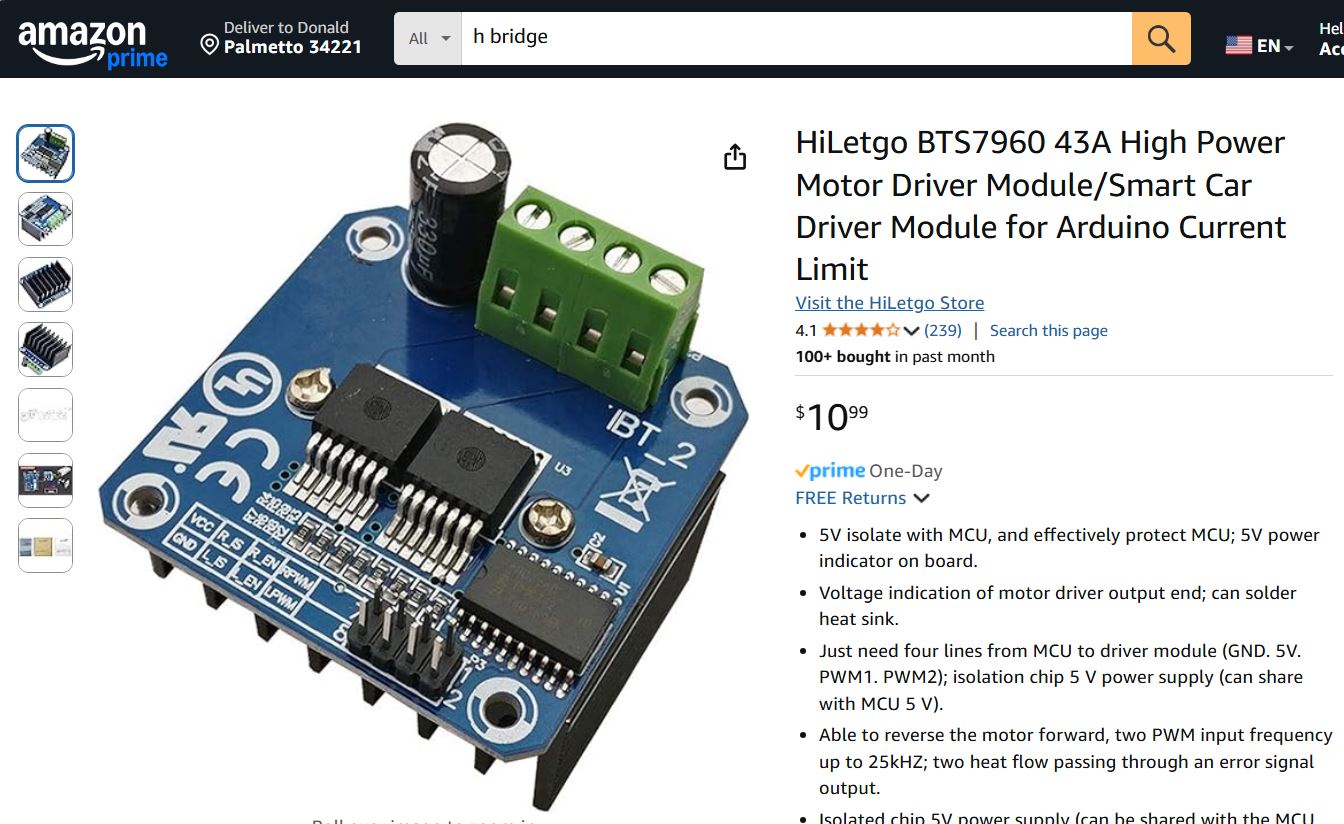Click the search field containing h bridge
This screenshot has width=1344, height=824.
click(796, 39)
